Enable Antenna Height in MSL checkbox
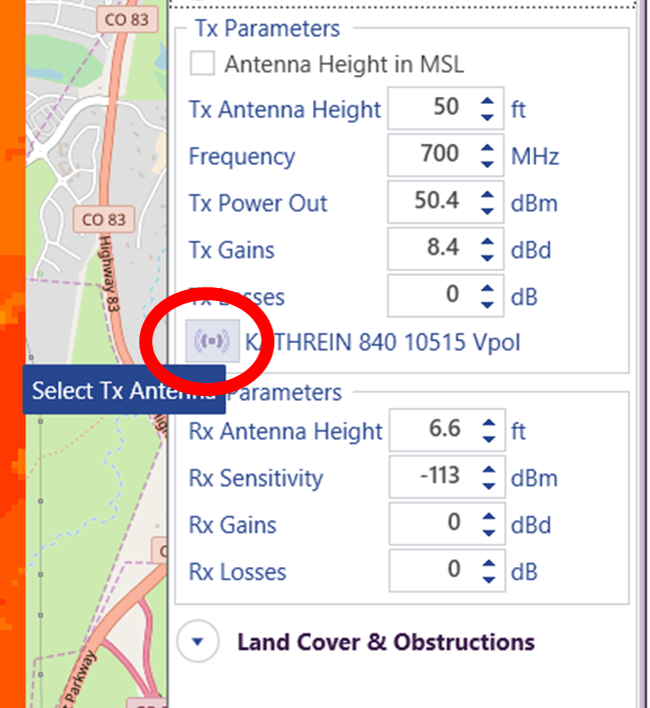The height and width of the screenshot is (708, 650). [203, 64]
